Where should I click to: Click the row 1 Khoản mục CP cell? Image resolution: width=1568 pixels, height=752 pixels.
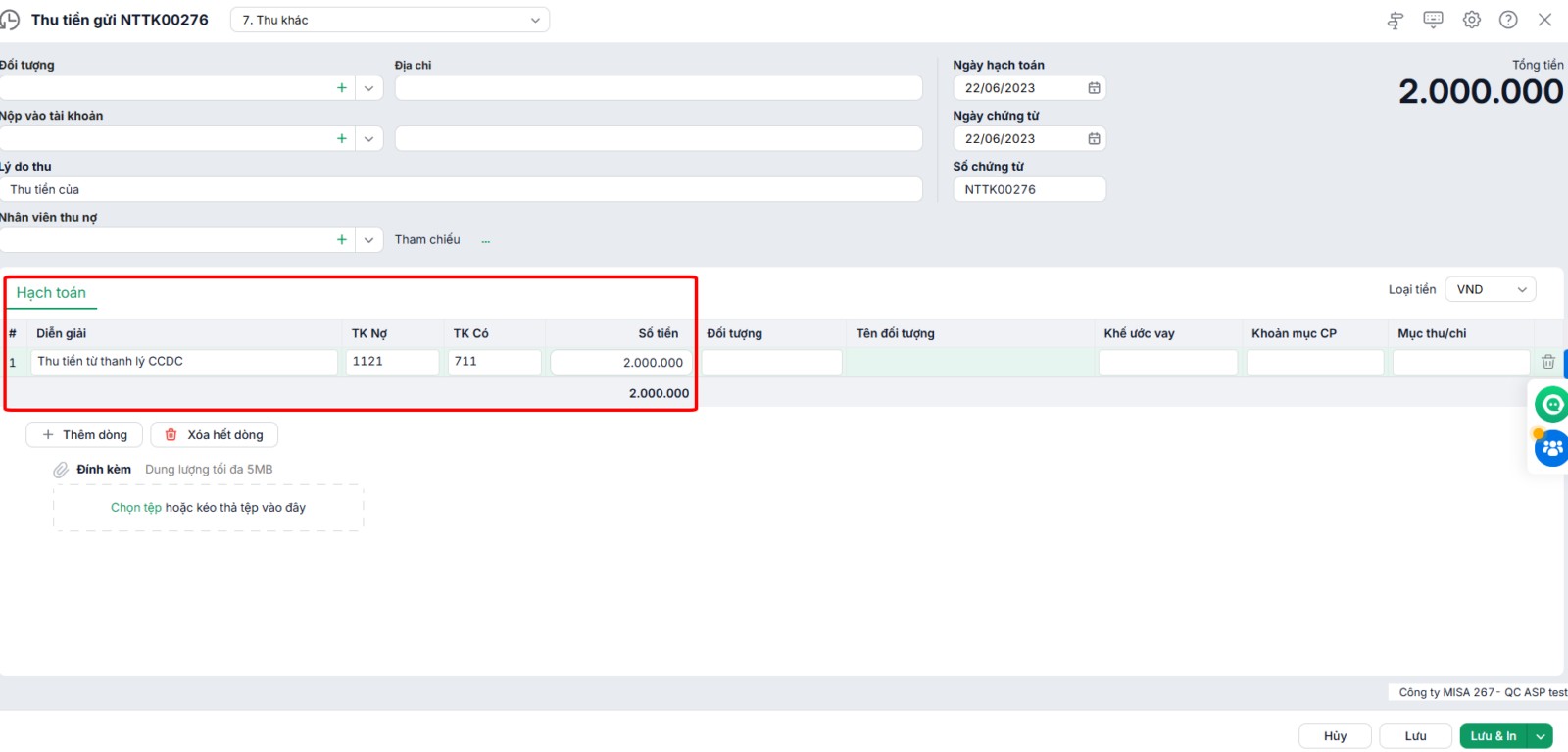(x=1315, y=363)
